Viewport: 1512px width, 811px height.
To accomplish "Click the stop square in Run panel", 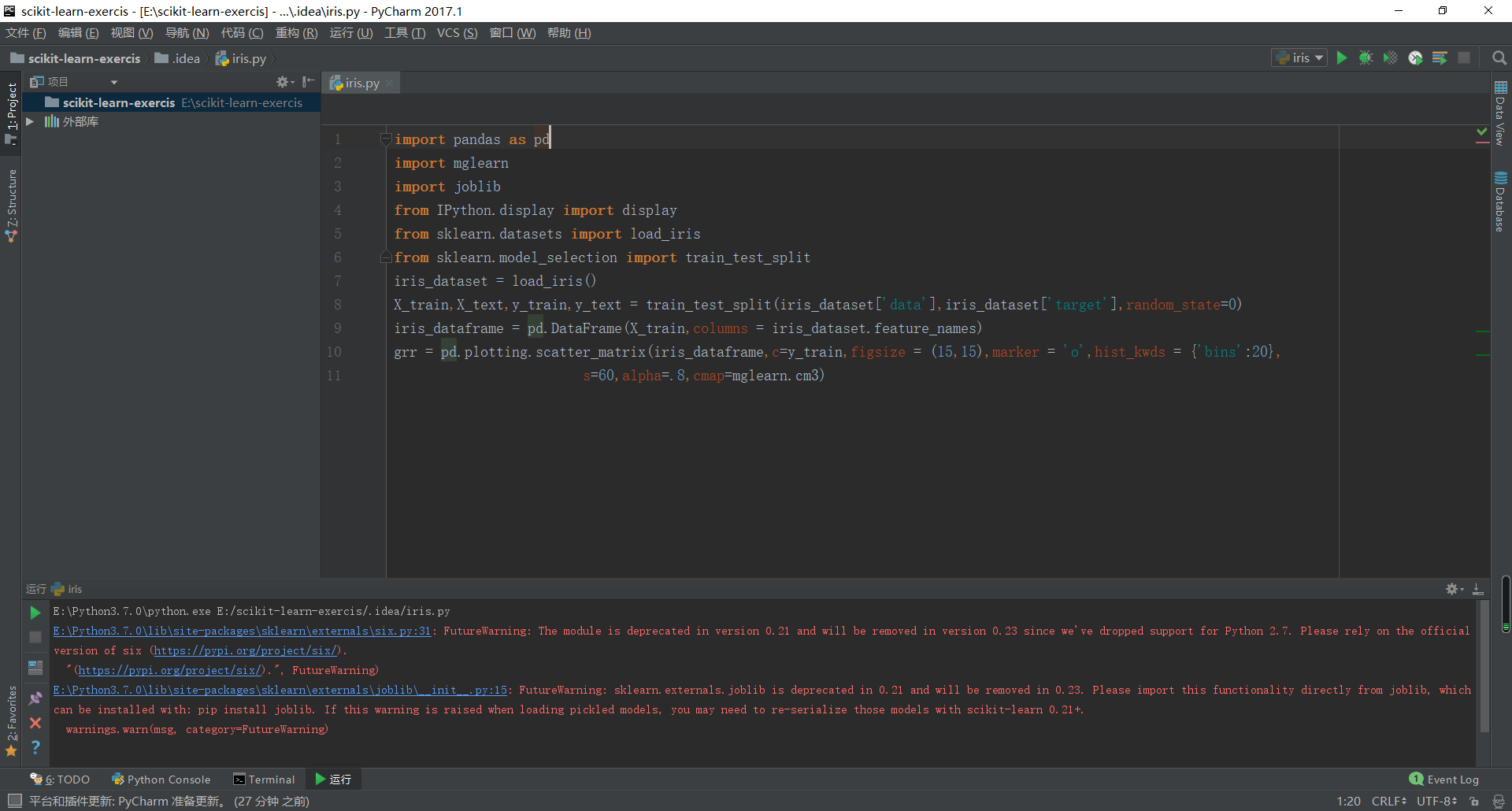I will 35,636.
